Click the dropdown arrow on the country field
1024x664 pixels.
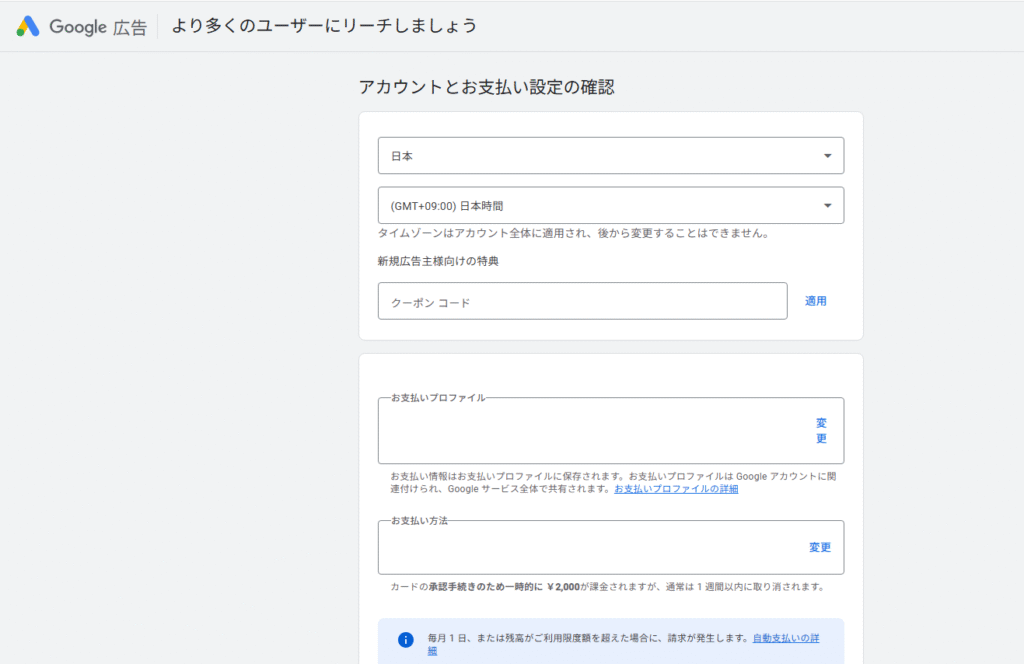(828, 155)
